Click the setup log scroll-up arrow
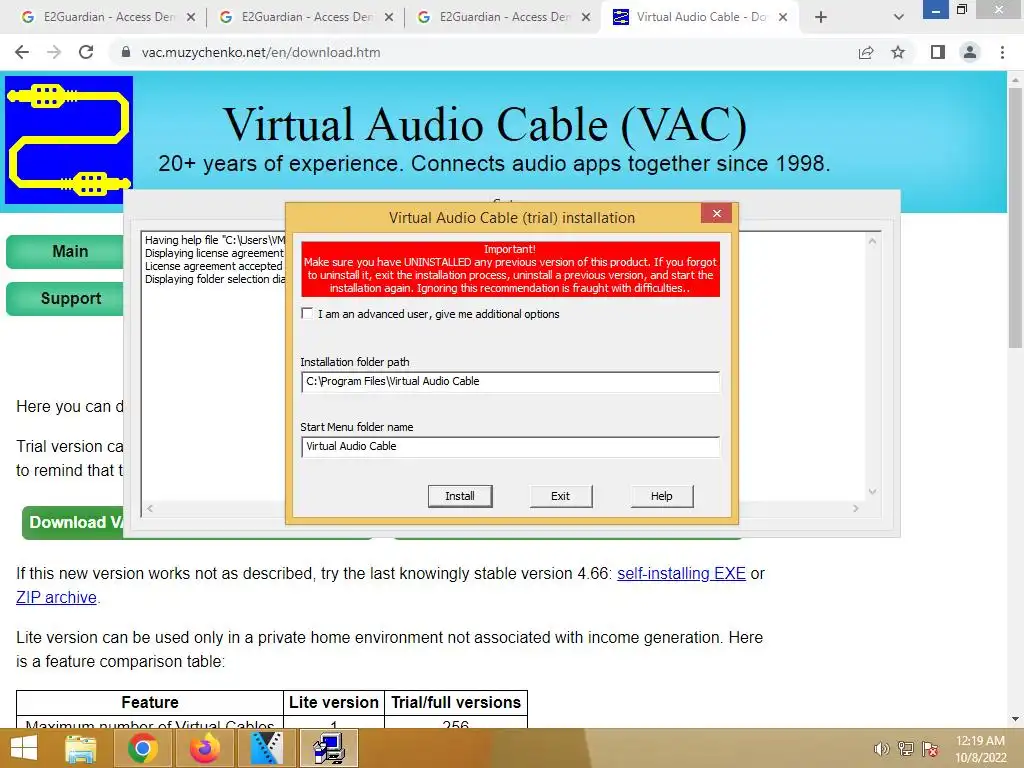 (872, 241)
